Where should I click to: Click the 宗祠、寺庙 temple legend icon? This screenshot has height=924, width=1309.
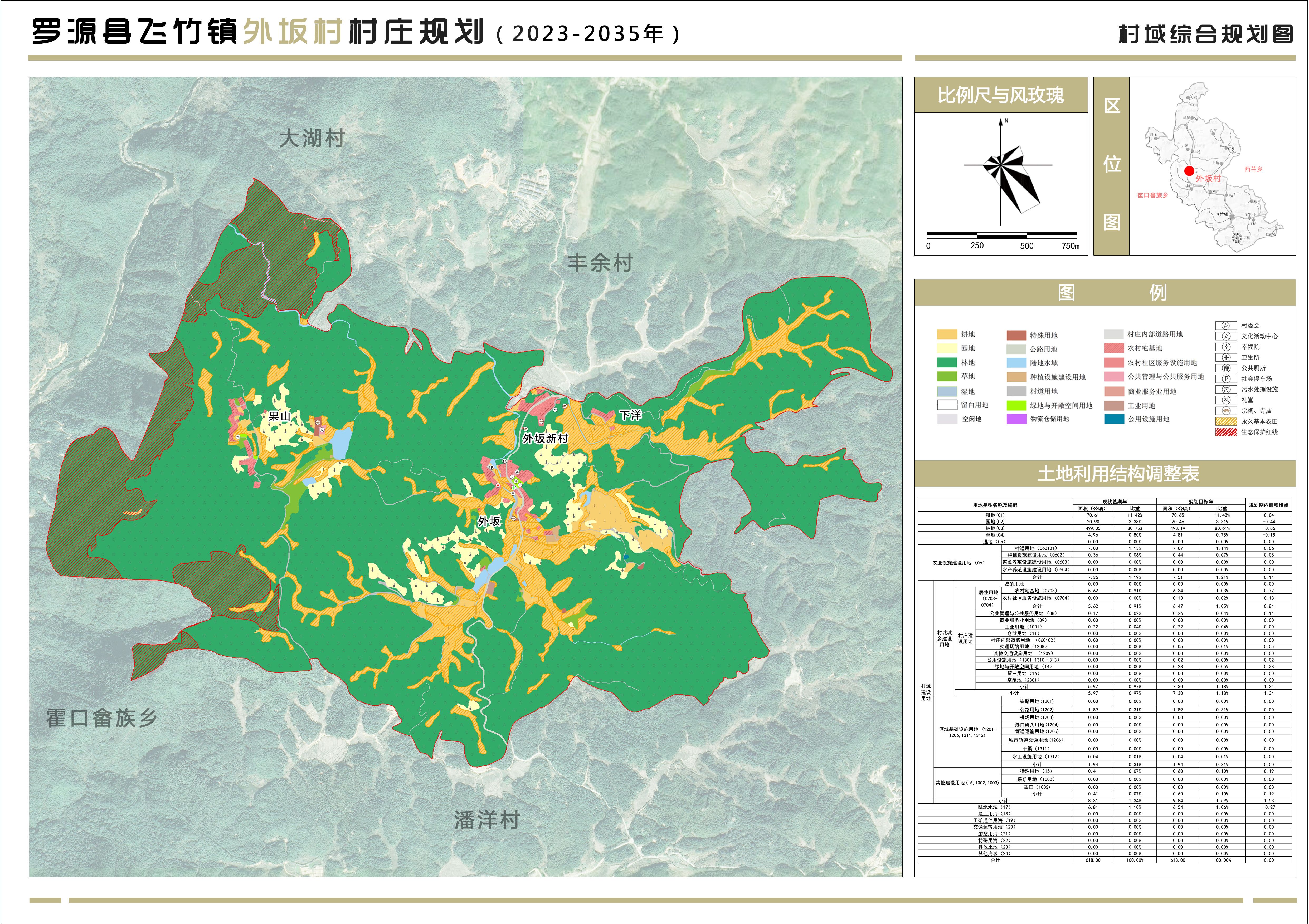pyautogui.click(x=1226, y=411)
